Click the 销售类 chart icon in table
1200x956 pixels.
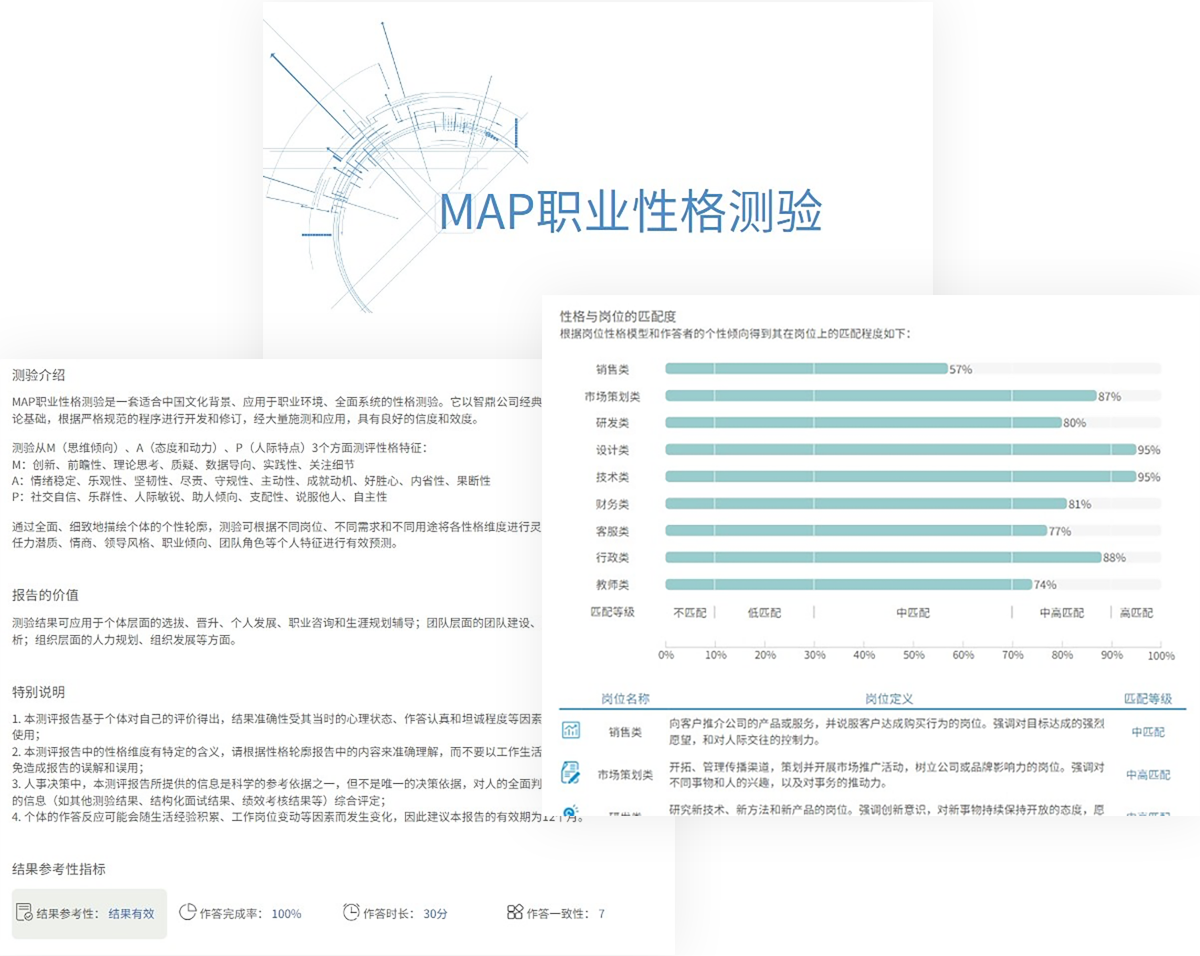571,731
